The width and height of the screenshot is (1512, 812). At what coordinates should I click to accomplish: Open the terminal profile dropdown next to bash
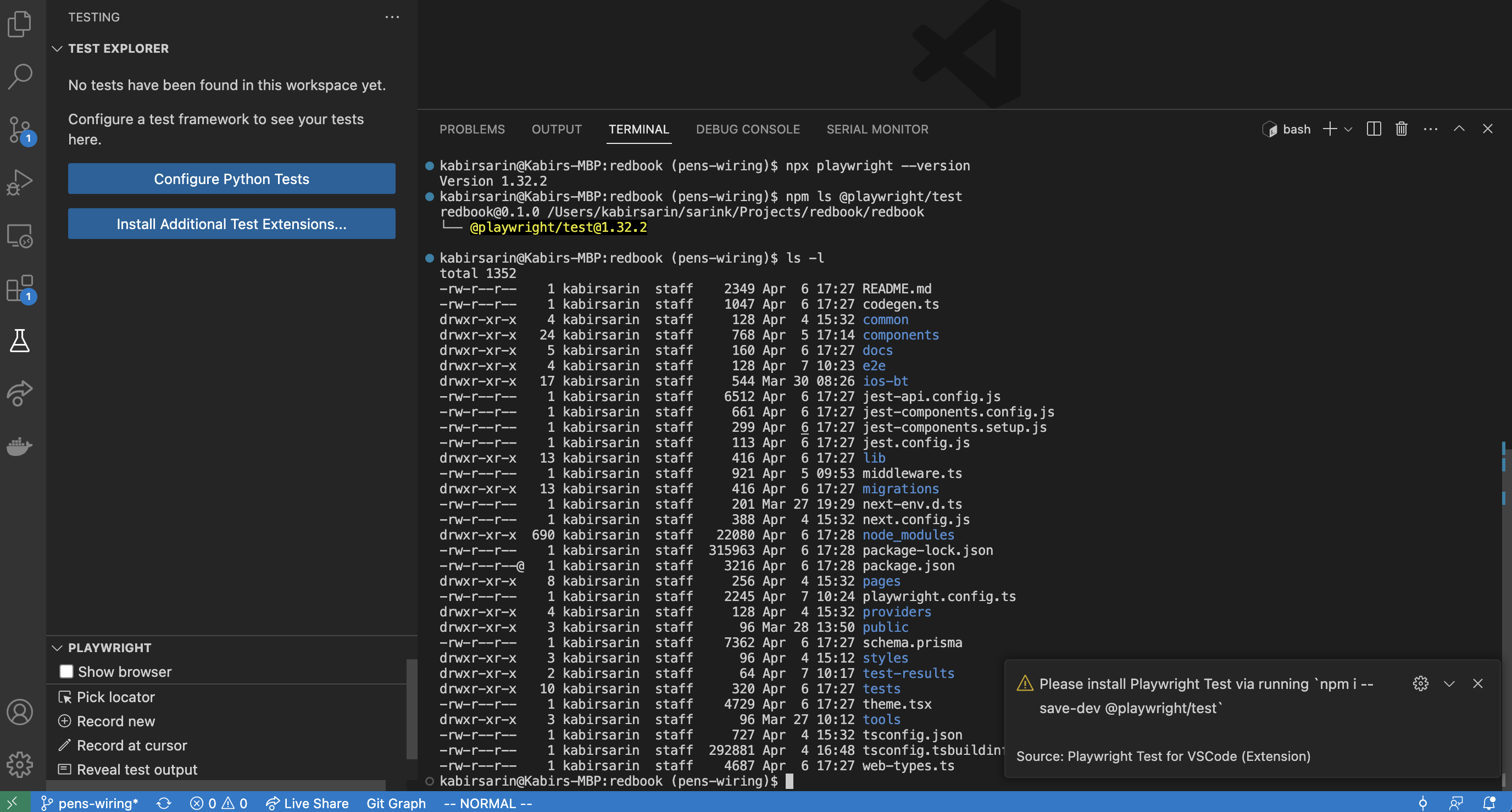[x=1348, y=129]
